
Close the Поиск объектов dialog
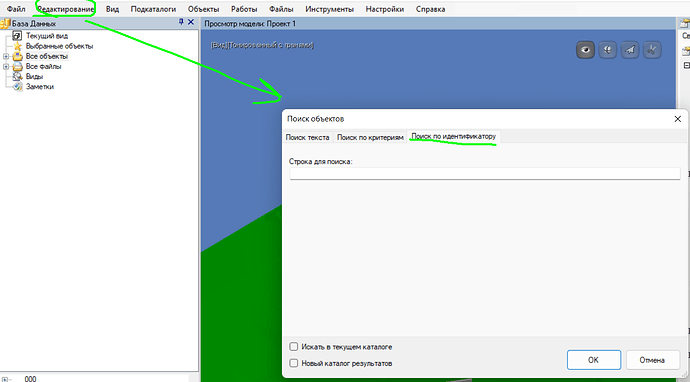(678, 119)
